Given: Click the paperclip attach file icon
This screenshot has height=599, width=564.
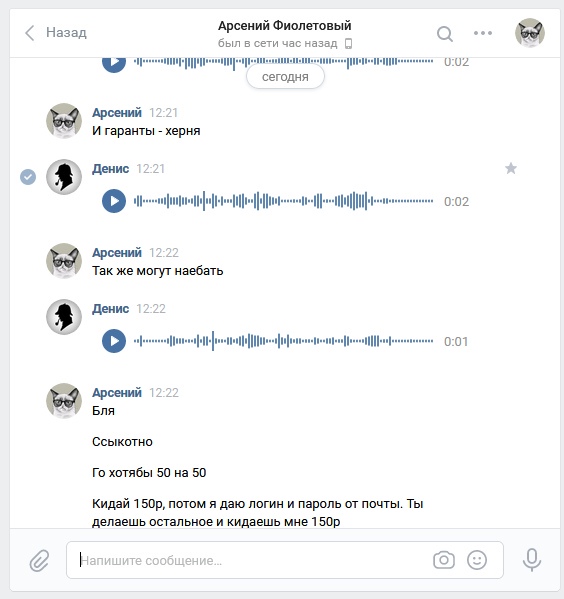Looking at the screenshot, I should click(39, 560).
